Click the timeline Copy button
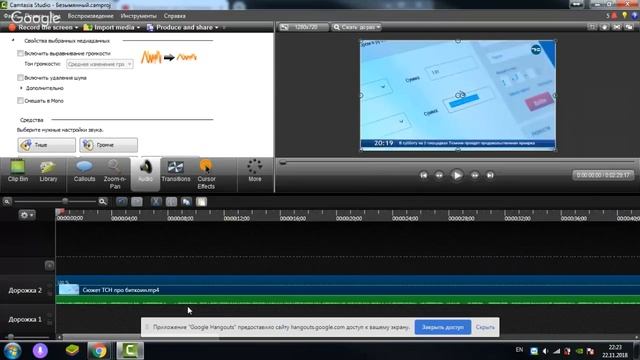 (187, 202)
